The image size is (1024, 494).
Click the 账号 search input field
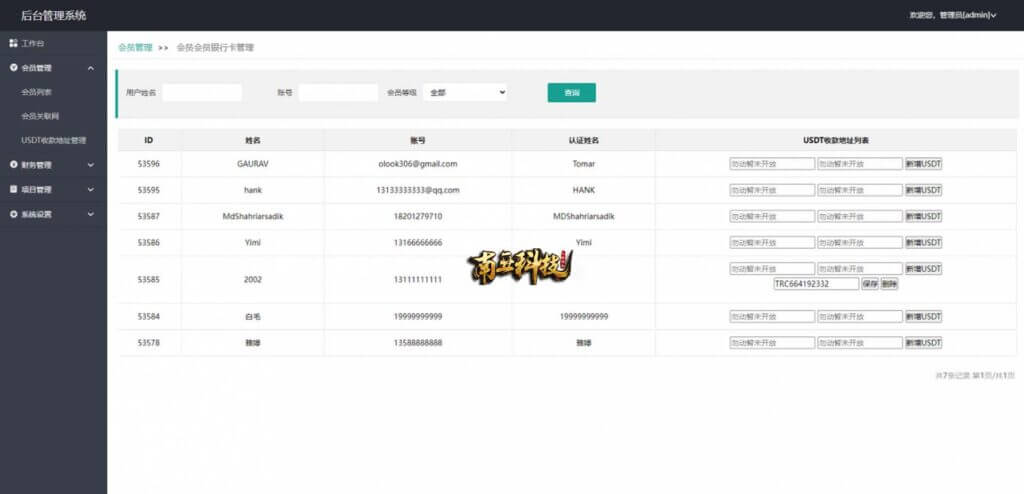click(338, 93)
